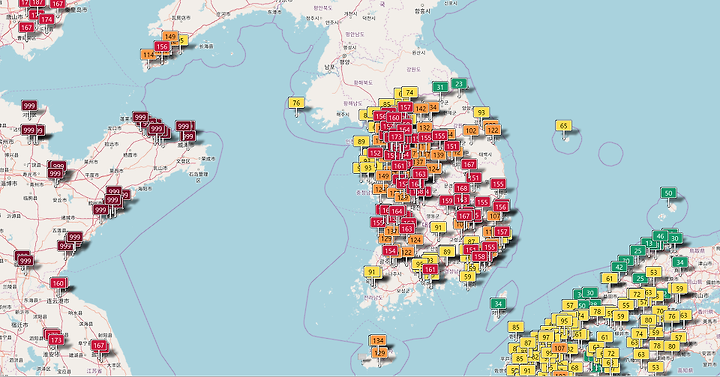Open the yellow 89 marker offshore west of Seoul
The image size is (720, 377).
[x=361, y=142]
